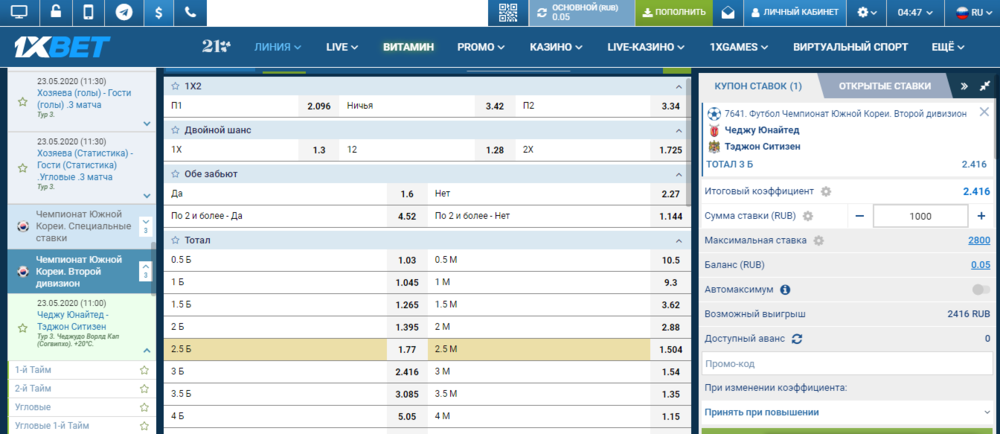Collapse the 1X2 section

coord(679,86)
